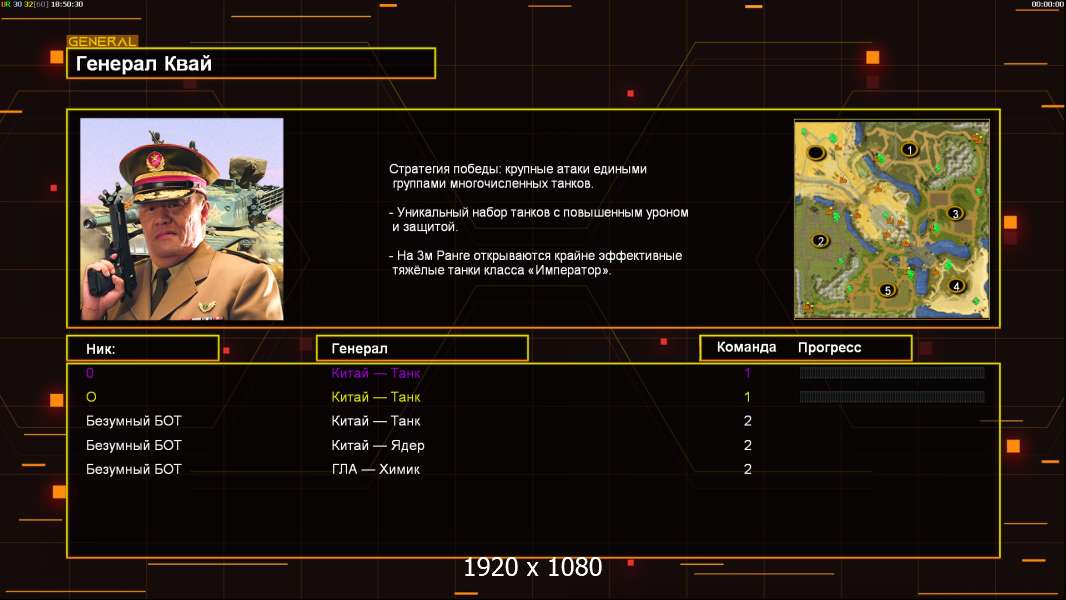
Task: Click the 'Генерал' column header
Action: coord(422,349)
